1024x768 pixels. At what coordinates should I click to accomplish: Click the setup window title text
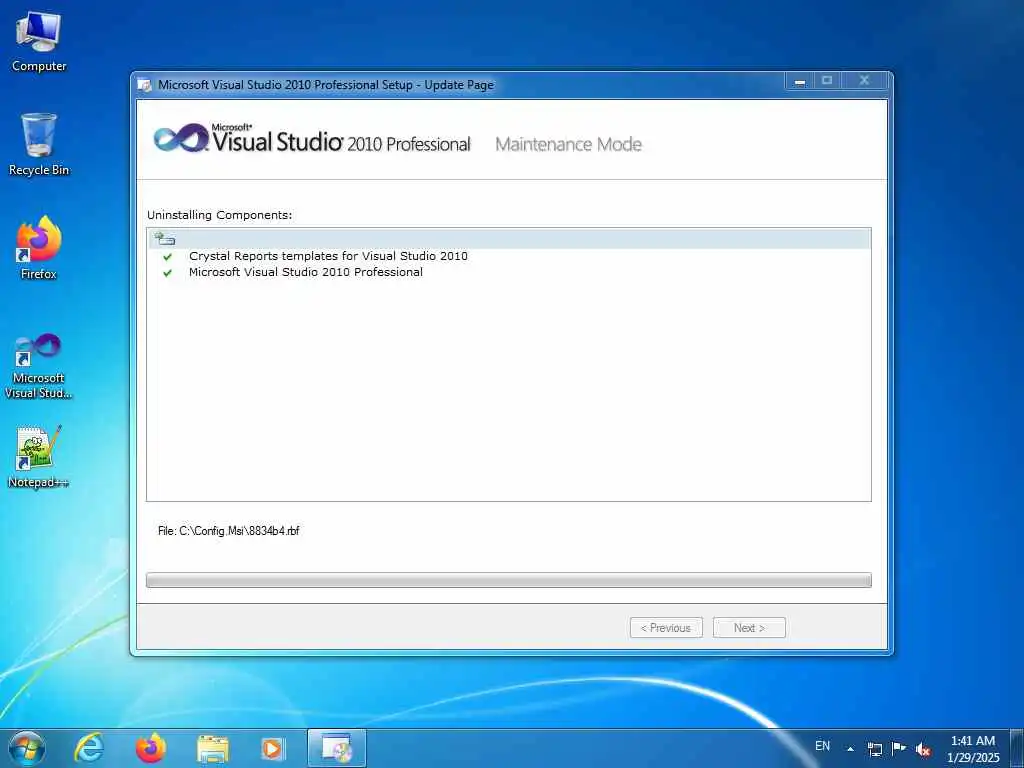(x=326, y=85)
